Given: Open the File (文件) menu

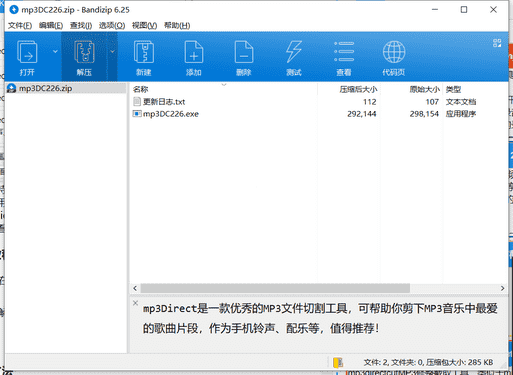Looking at the screenshot, I should [x=20, y=25].
